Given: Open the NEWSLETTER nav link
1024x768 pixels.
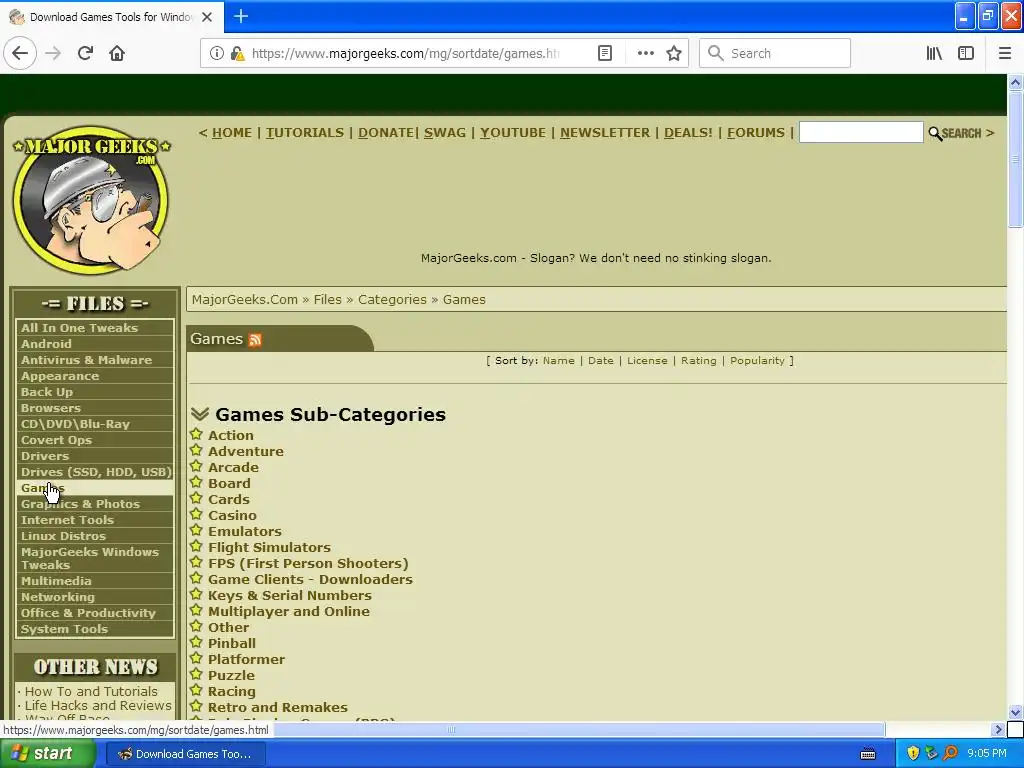Looking at the screenshot, I should [x=605, y=133].
